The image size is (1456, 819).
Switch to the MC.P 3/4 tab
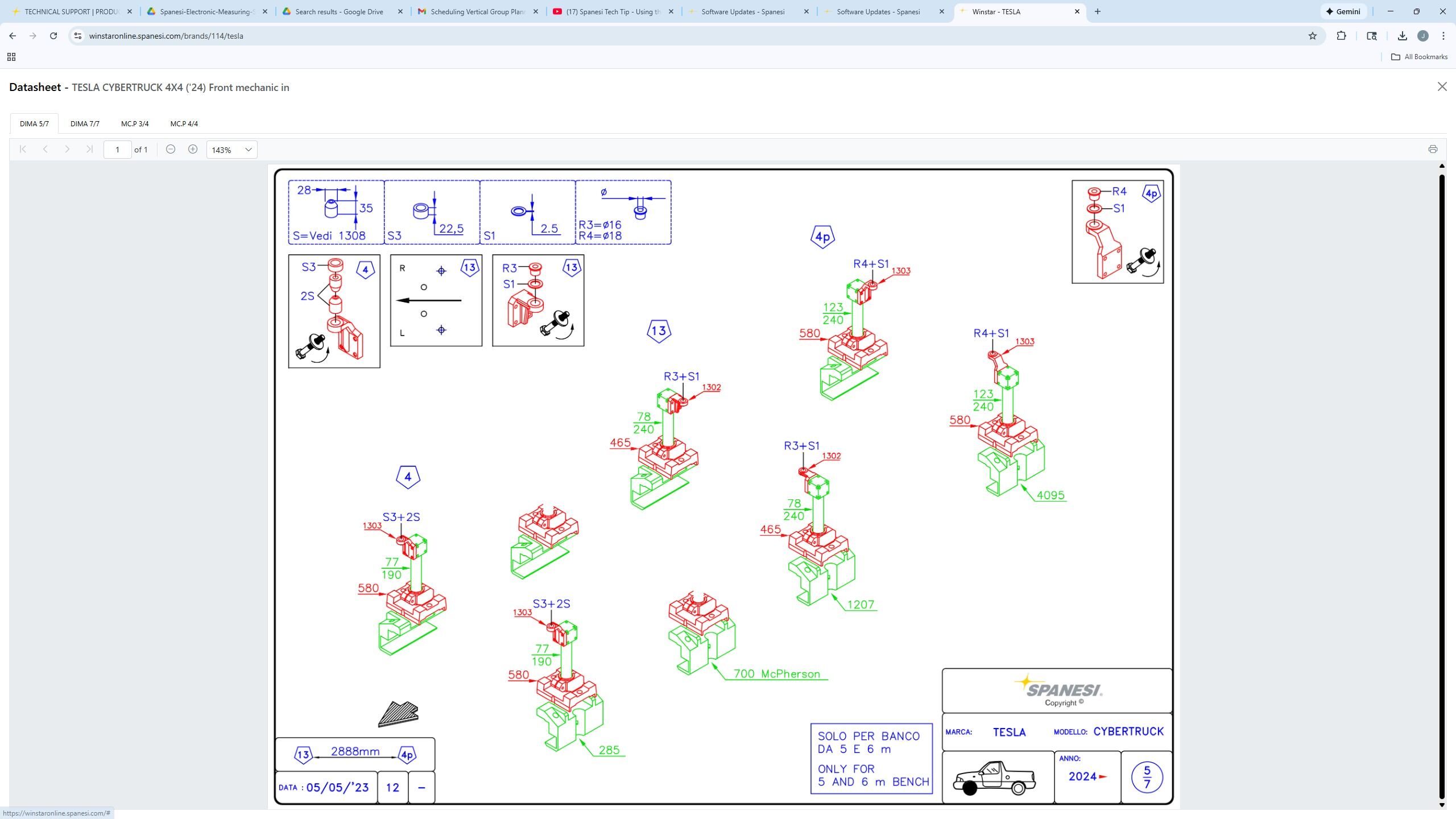point(135,123)
